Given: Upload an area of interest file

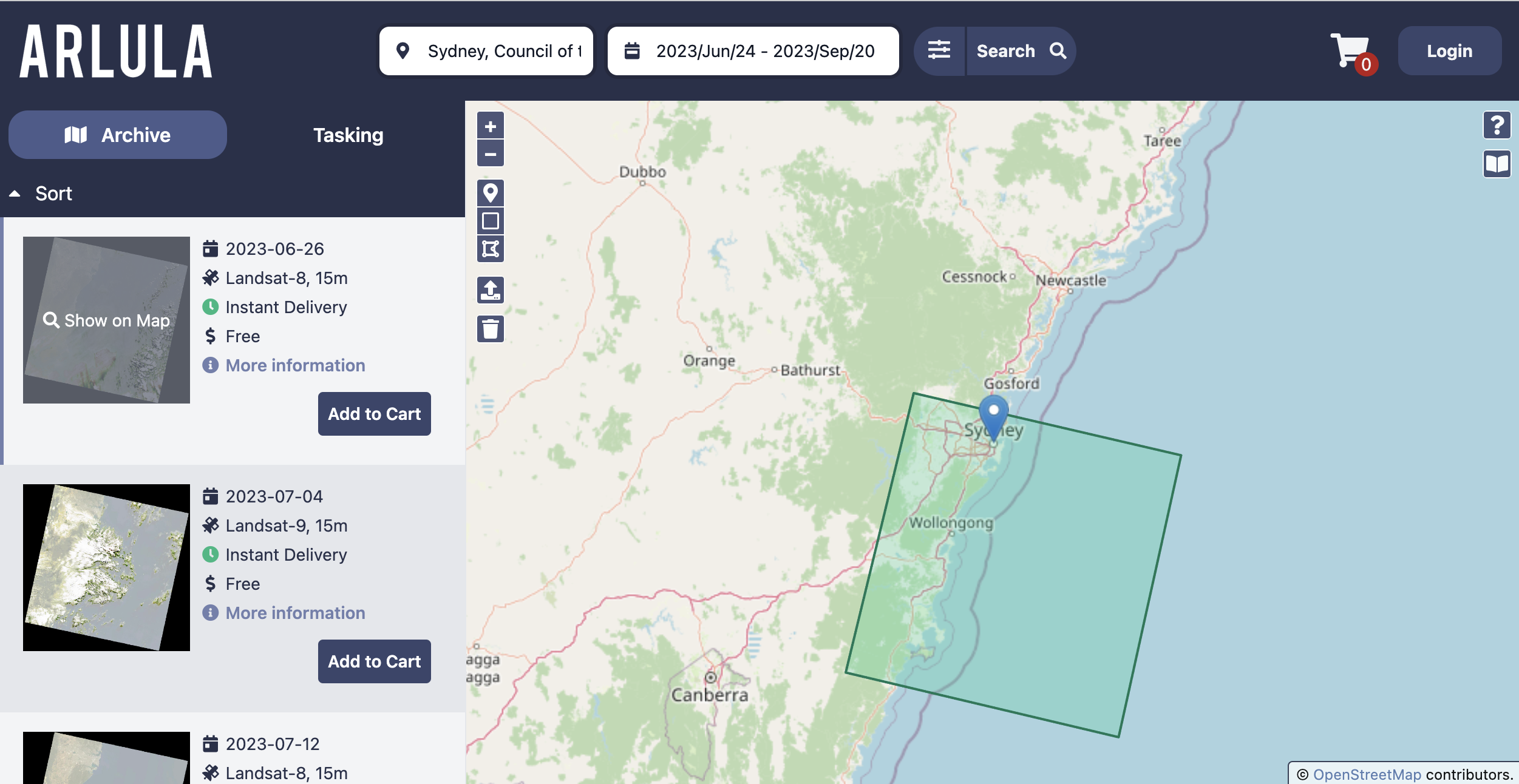Looking at the screenshot, I should tap(491, 291).
